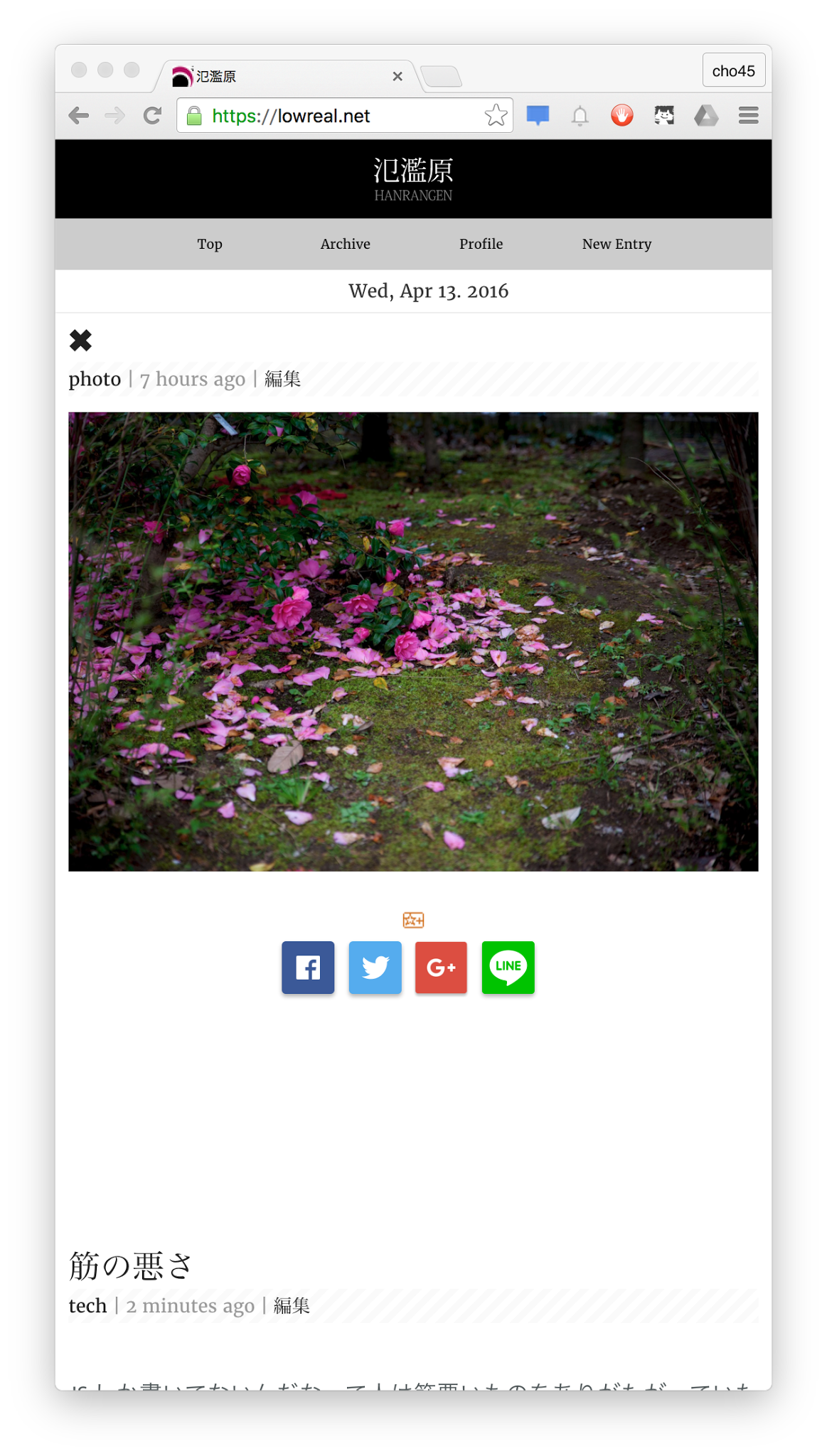Screen dimensions: 827x1456
Task: Select New Entry in navigation
Action: (617, 244)
